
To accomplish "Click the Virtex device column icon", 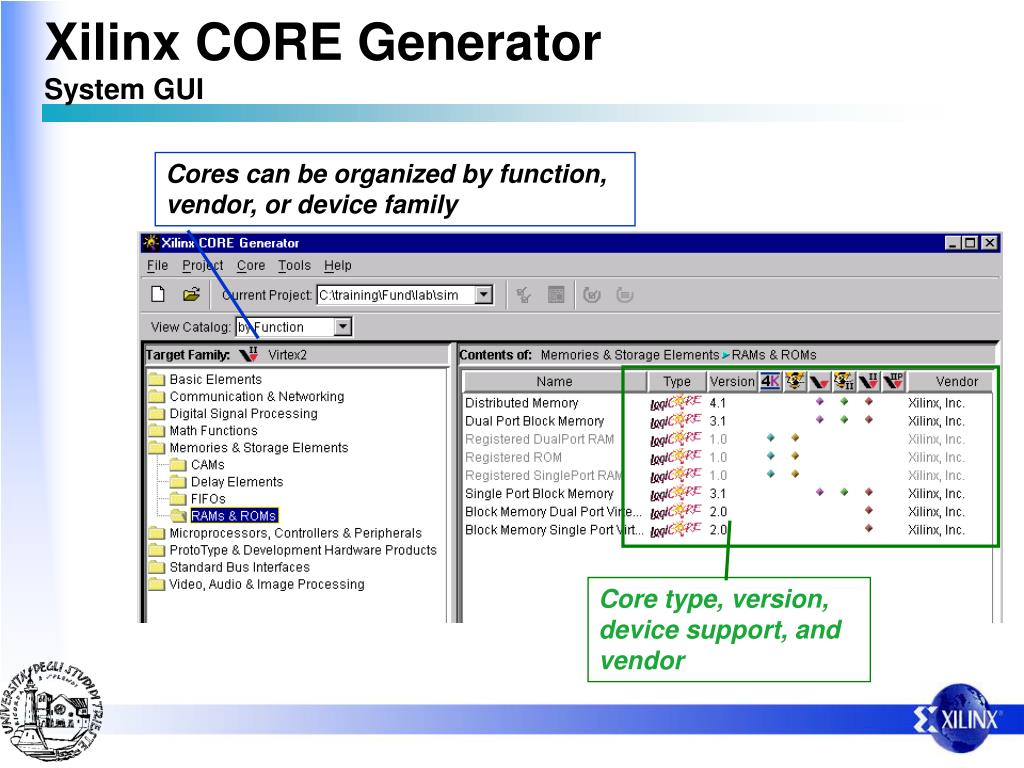I will click(819, 381).
